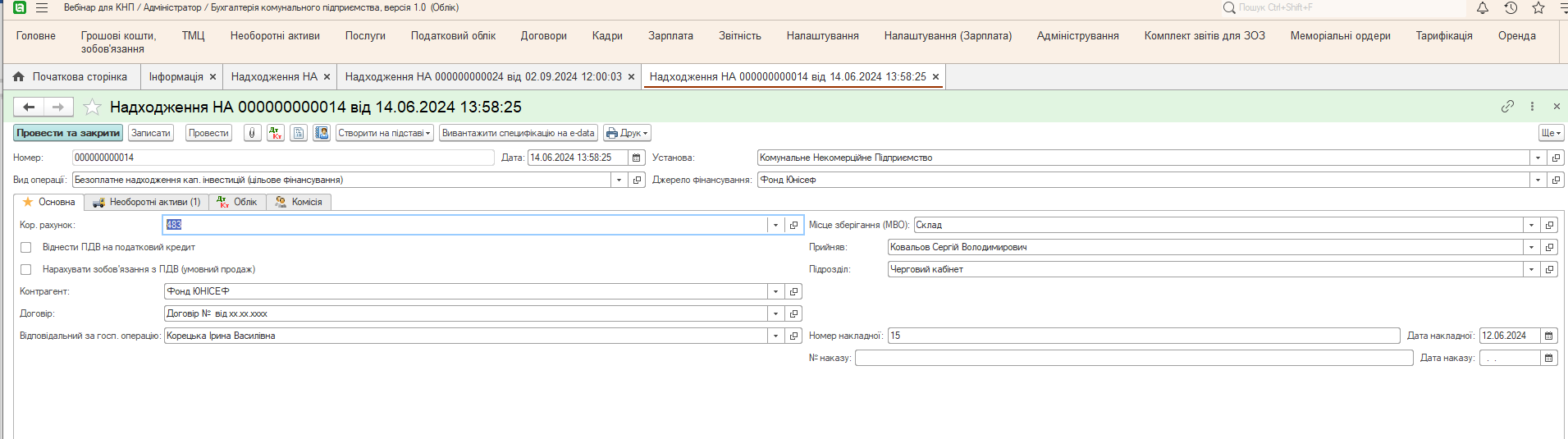The image size is (1568, 439).
Task: Open the 'Створити на підставі' dropdown
Action: point(384,133)
